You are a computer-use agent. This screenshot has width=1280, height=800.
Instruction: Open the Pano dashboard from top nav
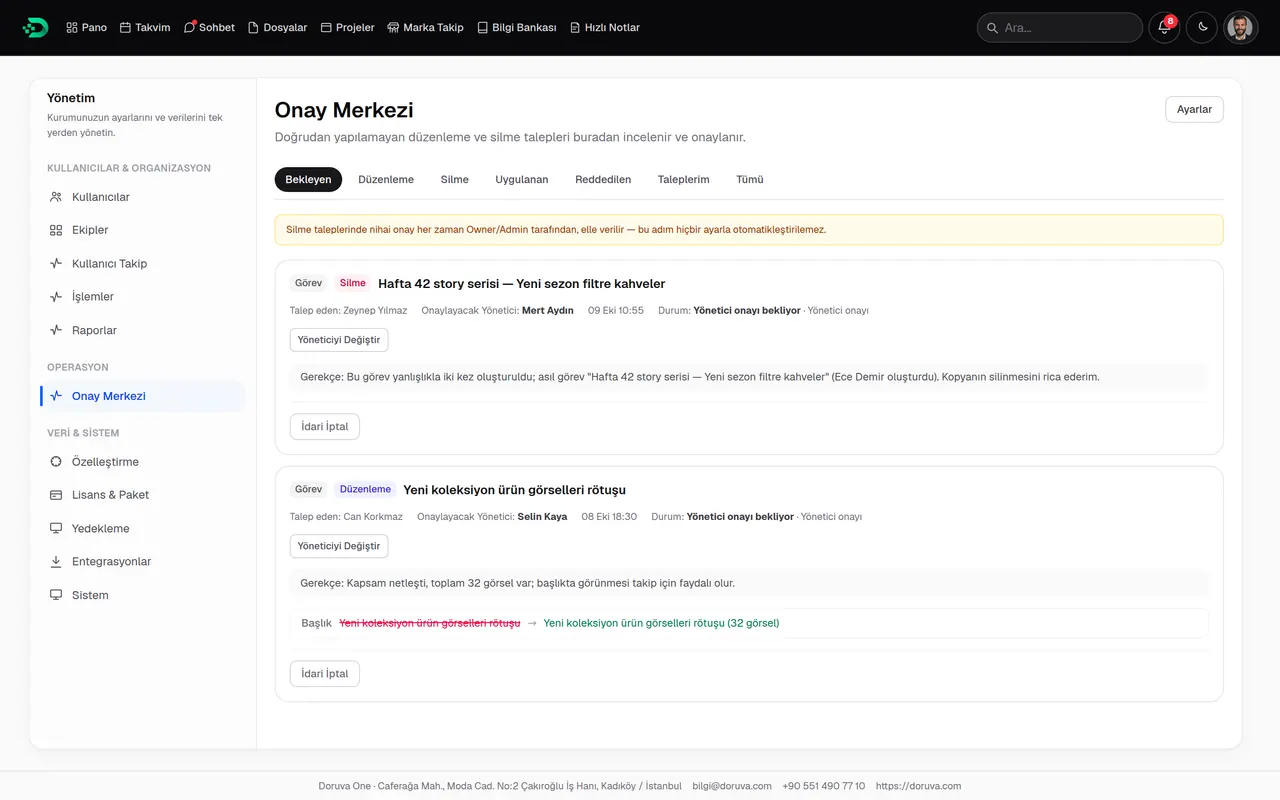(86, 28)
